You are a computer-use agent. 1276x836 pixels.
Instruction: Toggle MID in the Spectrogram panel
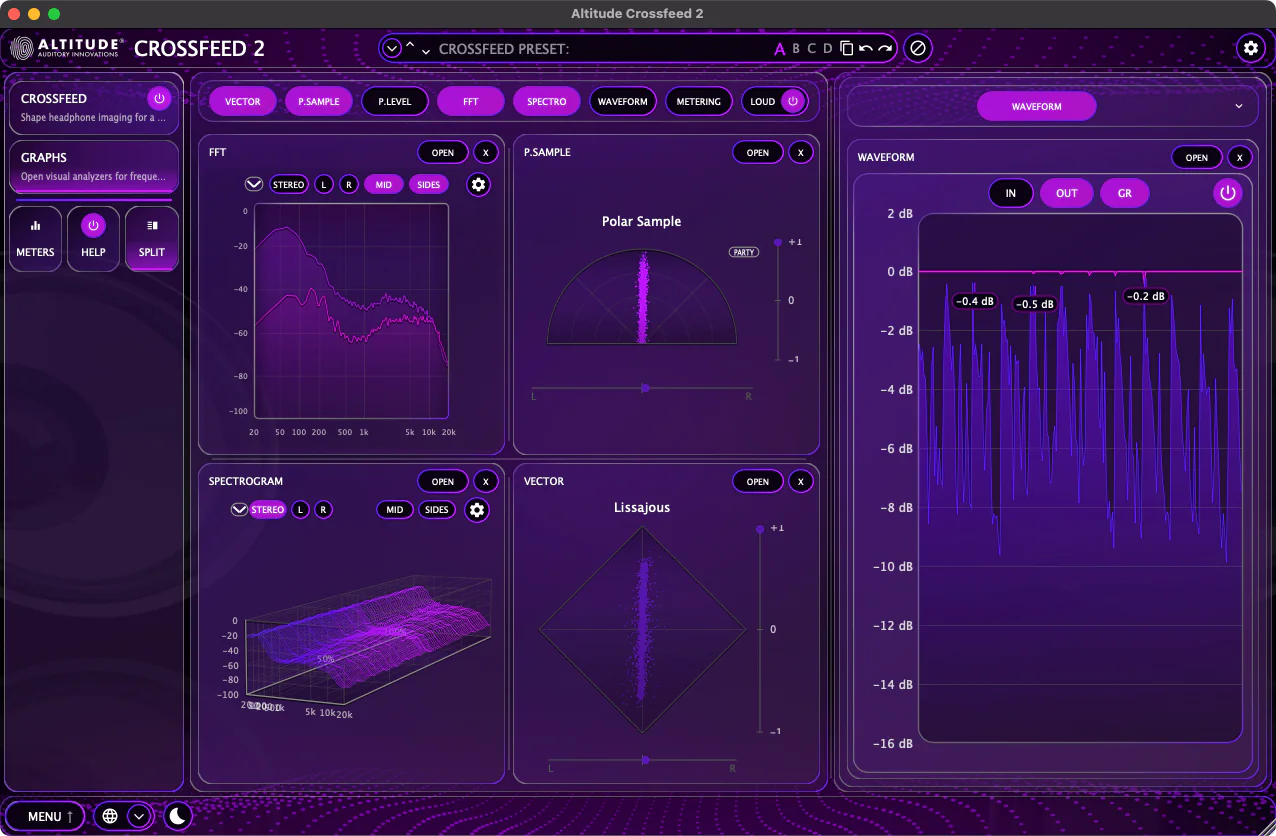(x=395, y=510)
